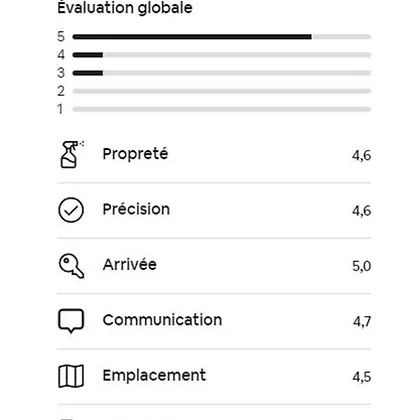Image resolution: width=420 pixels, height=420 pixels.
Task: Click the 4,7 Communication score
Action: (362, 322)
